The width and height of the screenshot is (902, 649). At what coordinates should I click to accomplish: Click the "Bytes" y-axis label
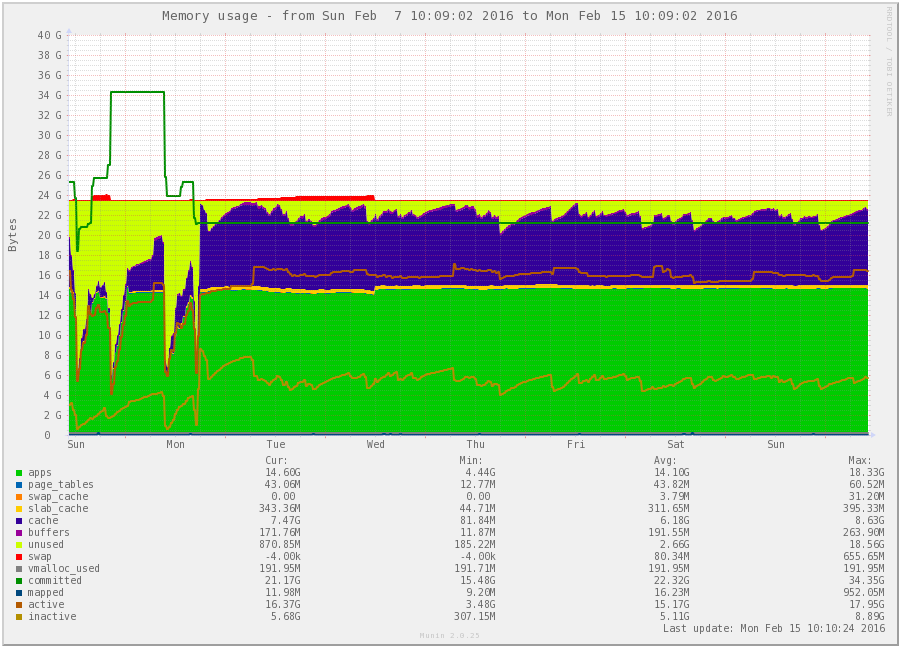(13, 234)
